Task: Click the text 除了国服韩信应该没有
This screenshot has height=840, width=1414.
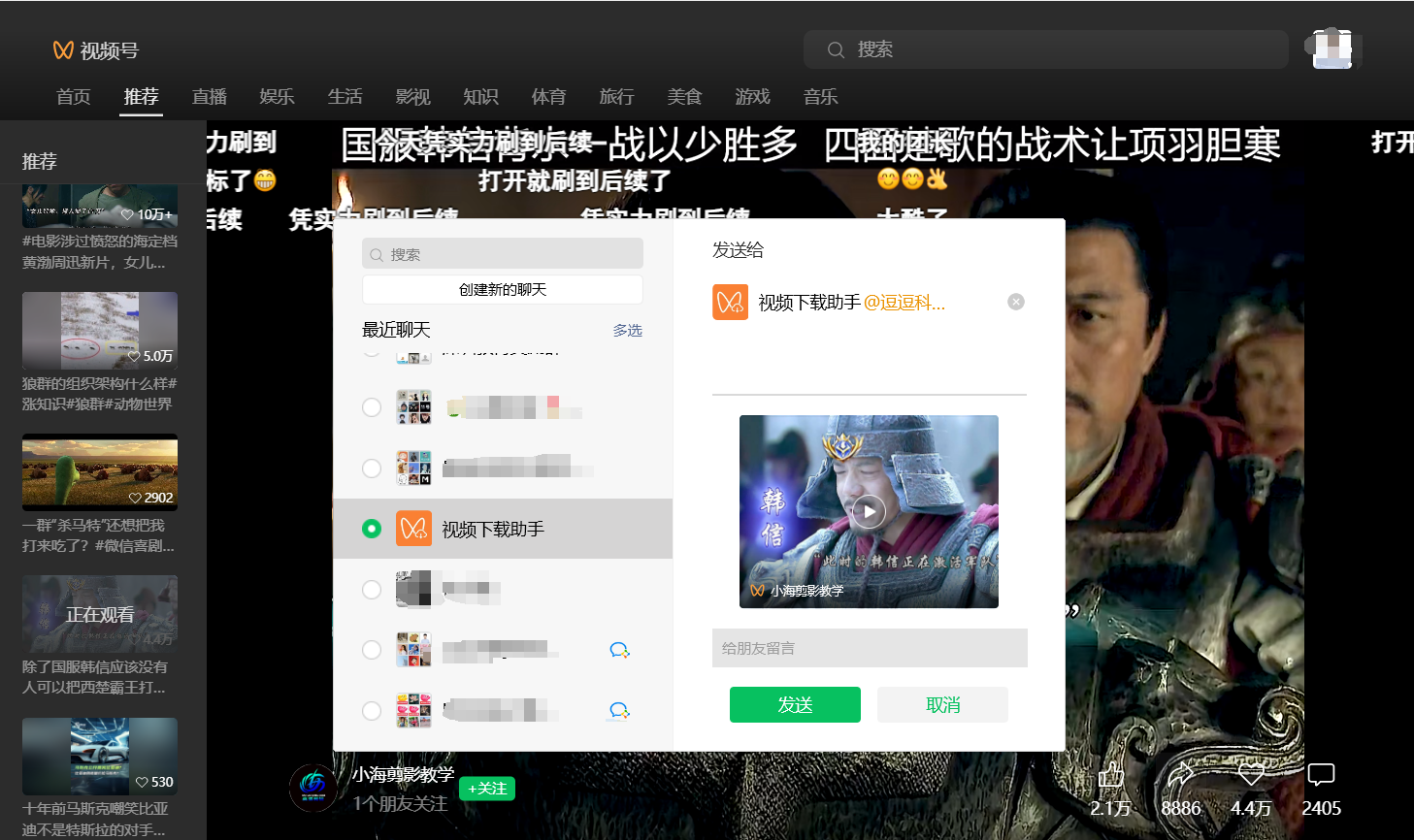Action: (95, 667)
